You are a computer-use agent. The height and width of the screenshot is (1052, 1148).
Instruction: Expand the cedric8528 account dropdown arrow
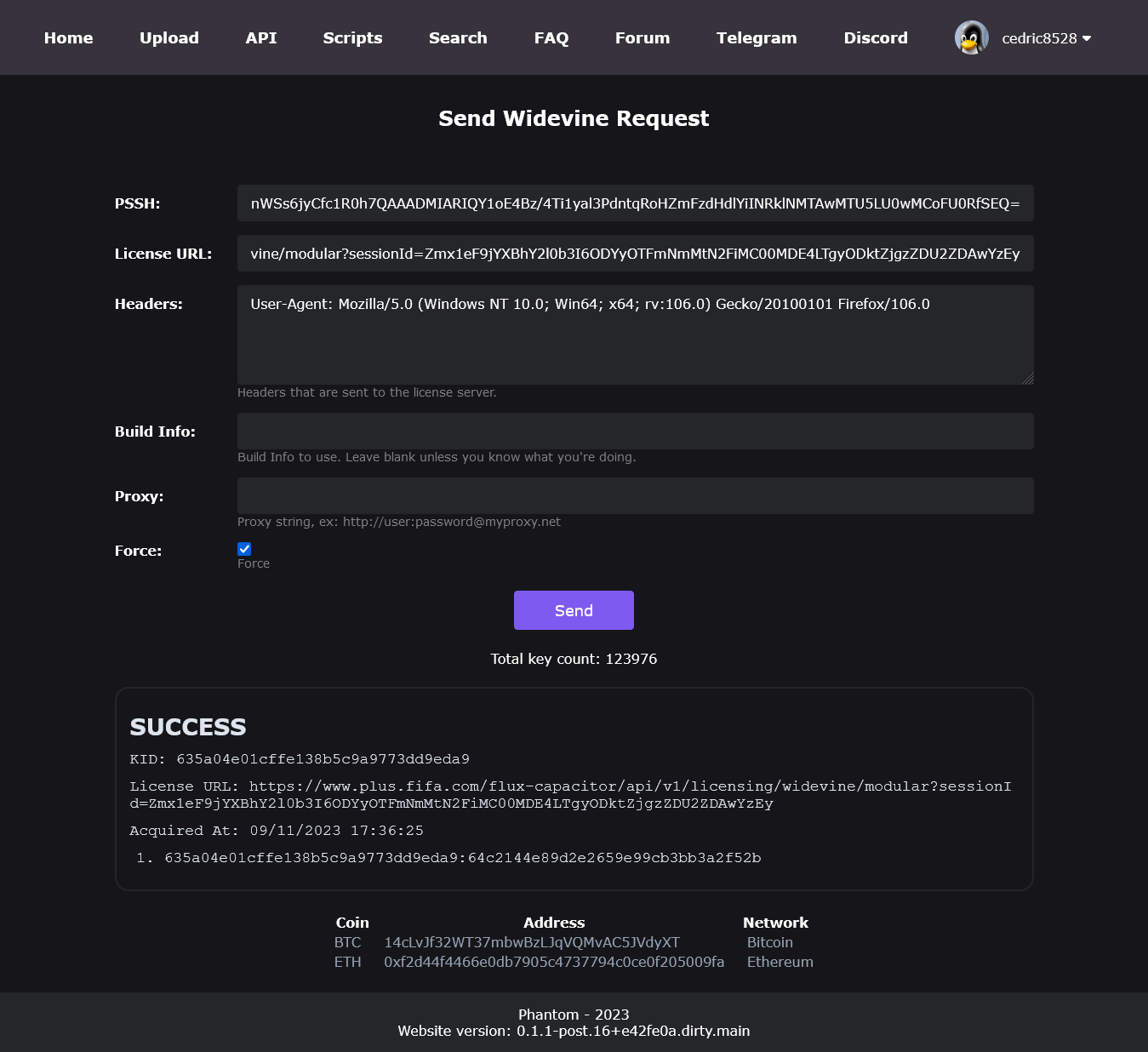(x=1087, y=38)
